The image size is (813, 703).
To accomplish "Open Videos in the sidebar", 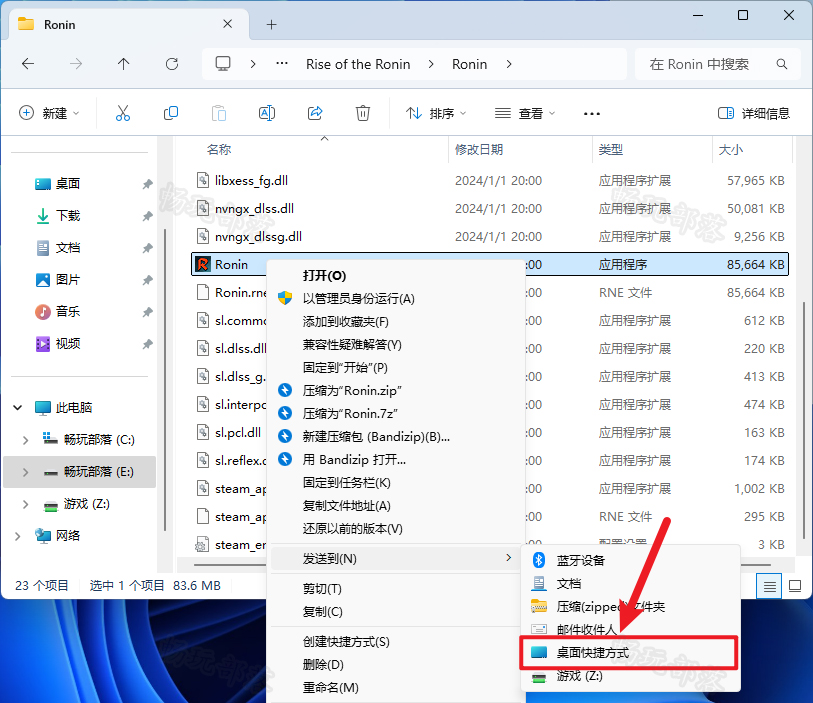I will coord(67,344).
